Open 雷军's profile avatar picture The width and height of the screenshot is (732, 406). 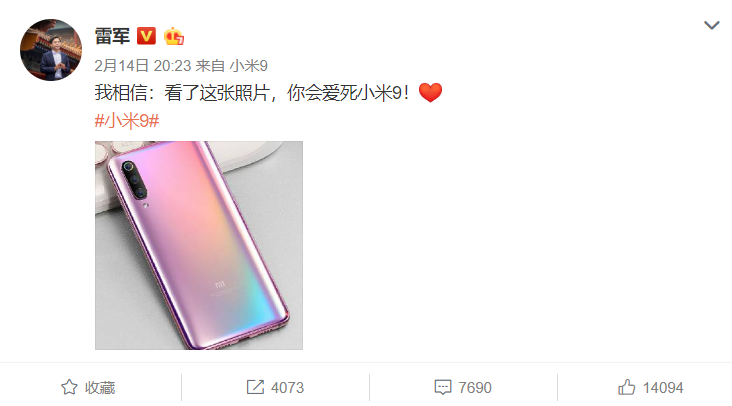pyautogui.click(x=51, y=49)
